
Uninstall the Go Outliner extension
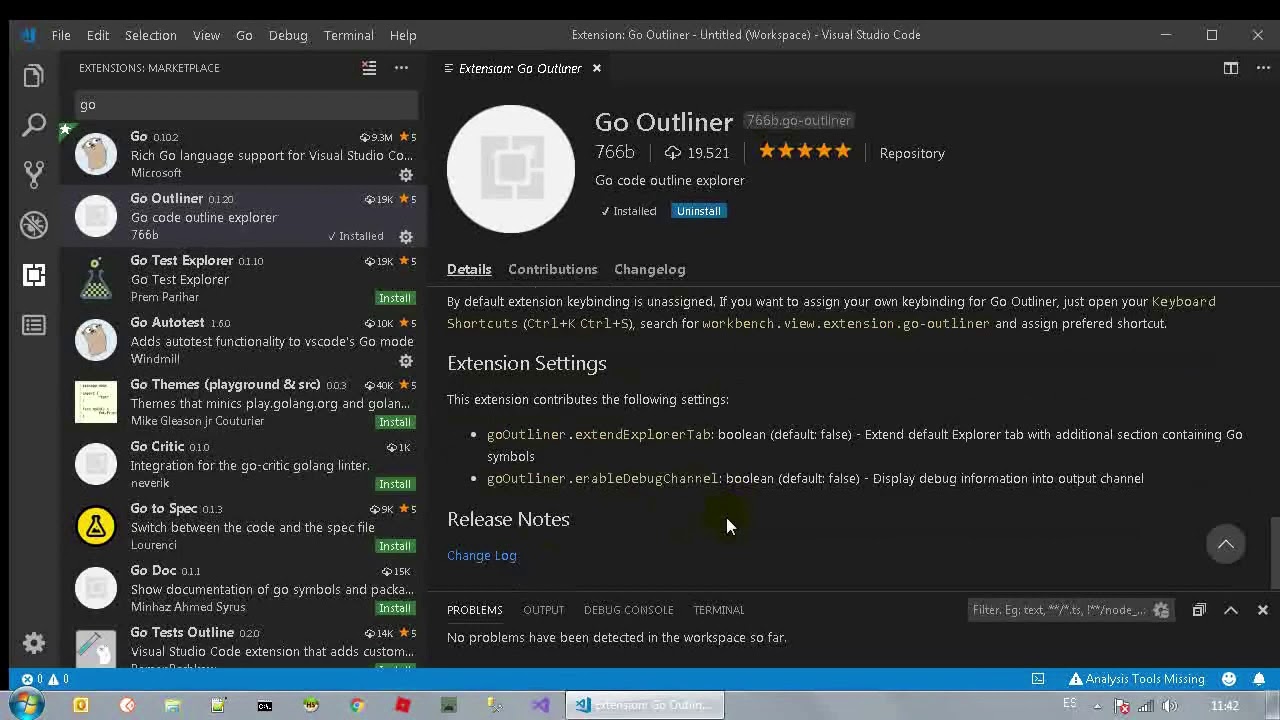pyautogui.click(x=698, y=211)
